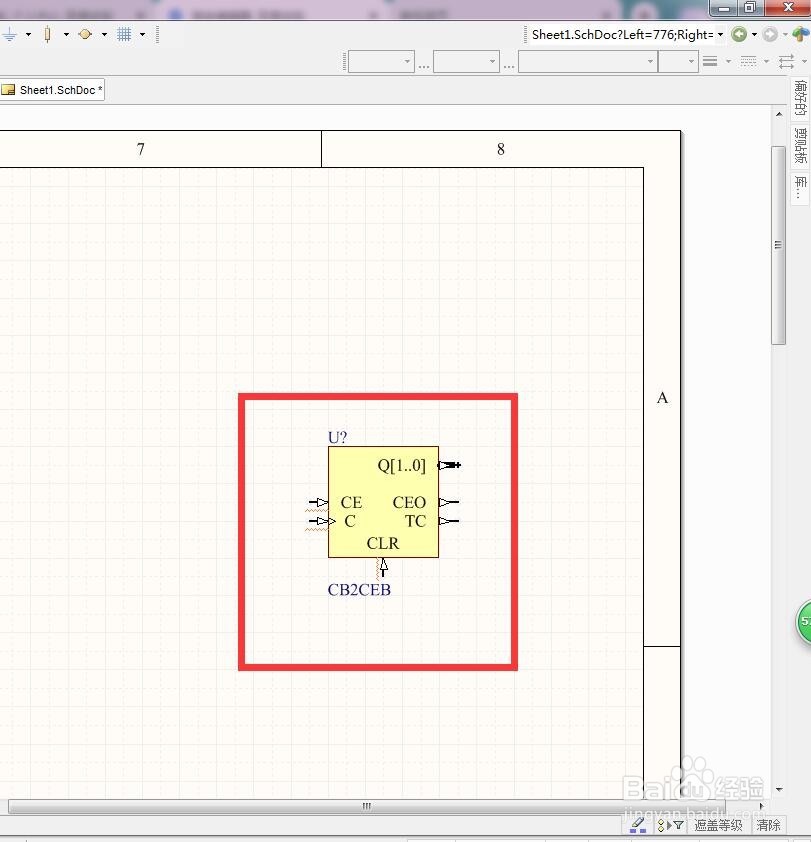Click the grid settings icon
The height and width of the screenshot is (842, 811).
[124, 35]
